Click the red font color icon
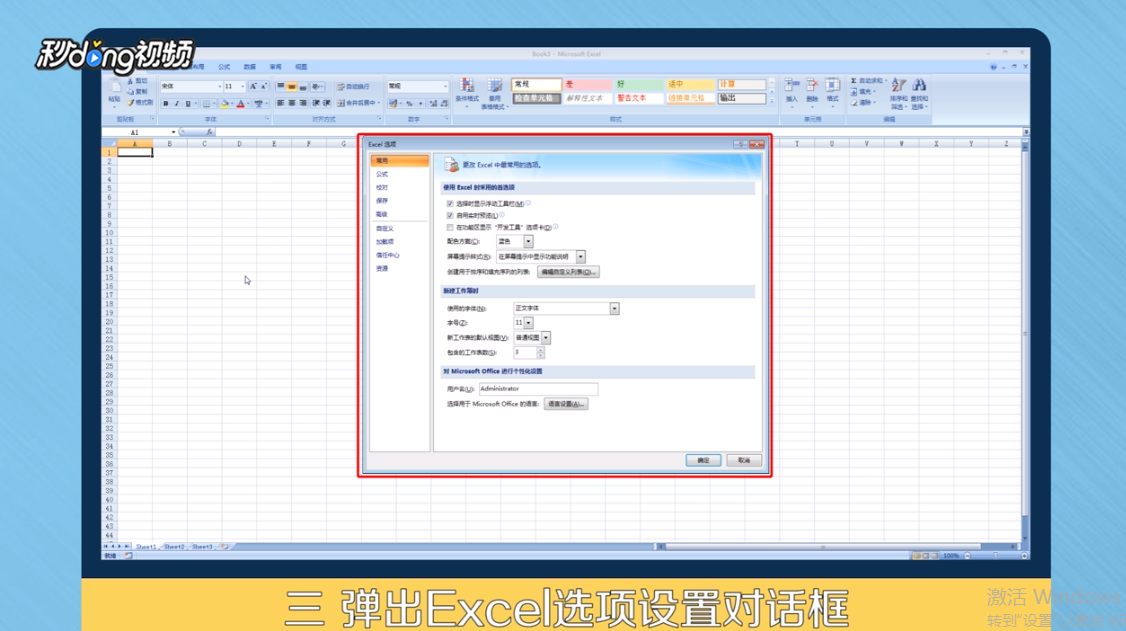Viewport: 1126px width, 631px height. coord(241,104)
